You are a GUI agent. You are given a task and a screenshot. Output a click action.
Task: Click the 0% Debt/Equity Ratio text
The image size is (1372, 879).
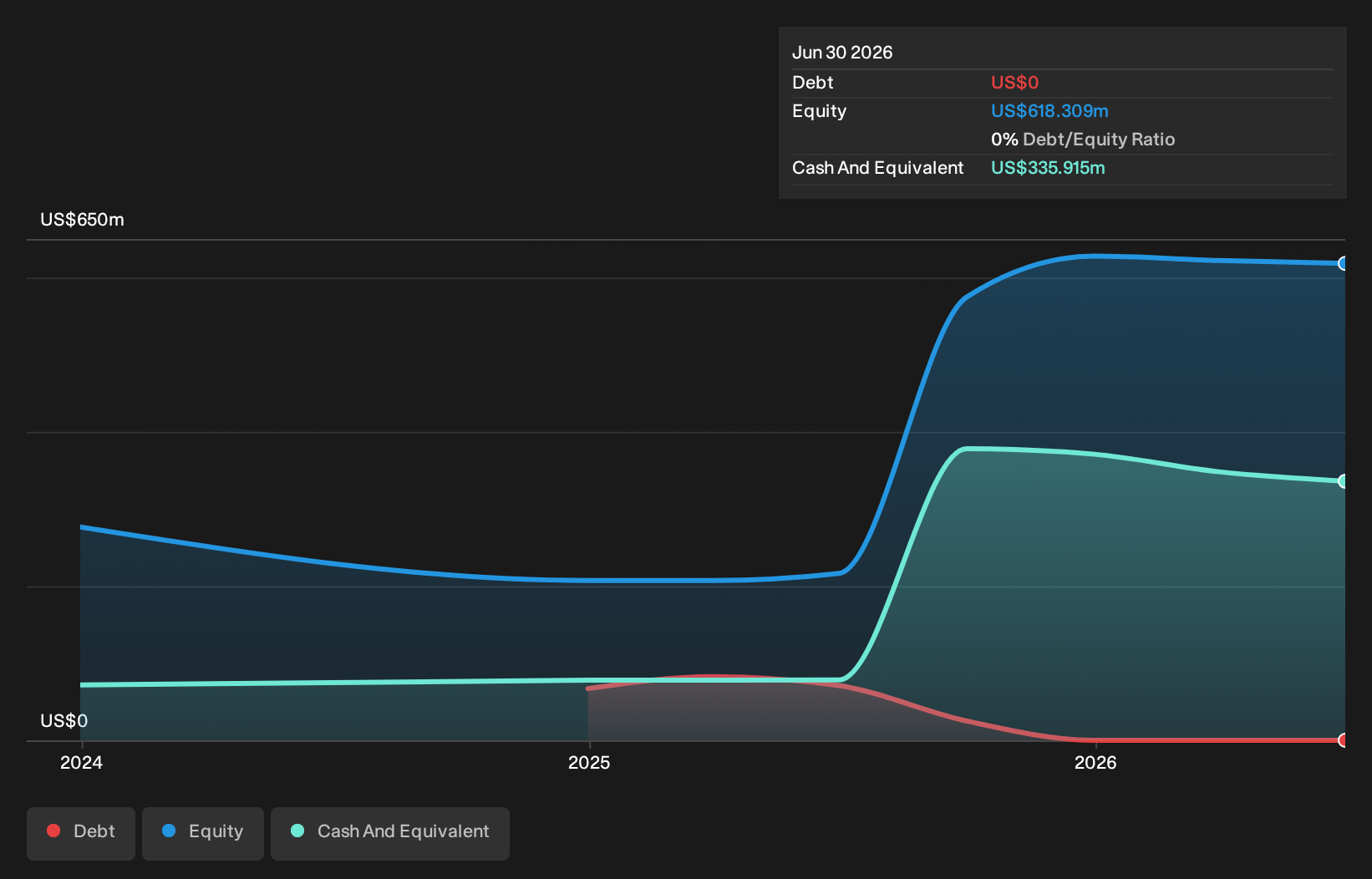point(1083,140)
